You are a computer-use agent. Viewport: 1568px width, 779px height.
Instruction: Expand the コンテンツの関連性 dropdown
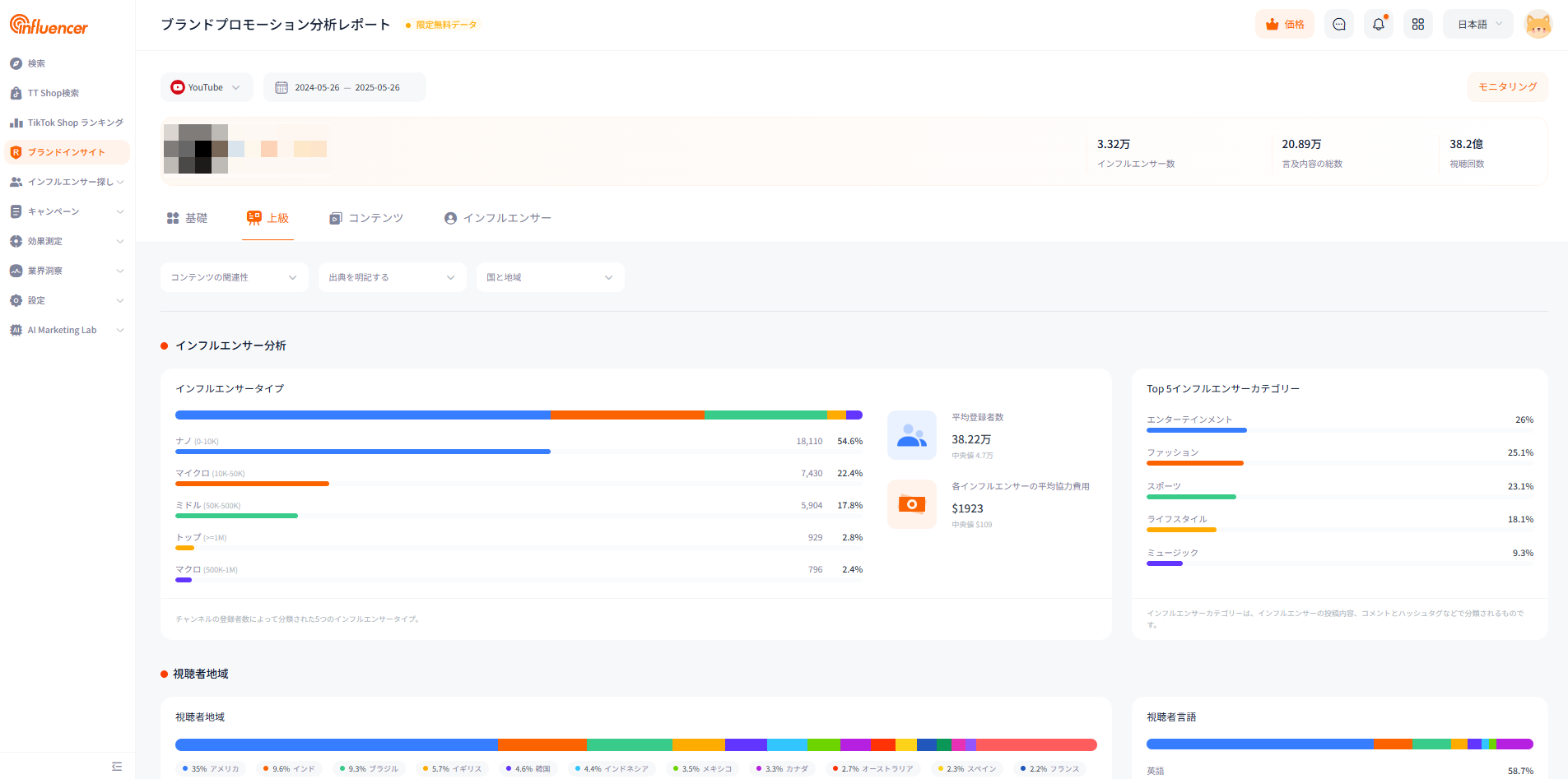(x=234, y=277)
